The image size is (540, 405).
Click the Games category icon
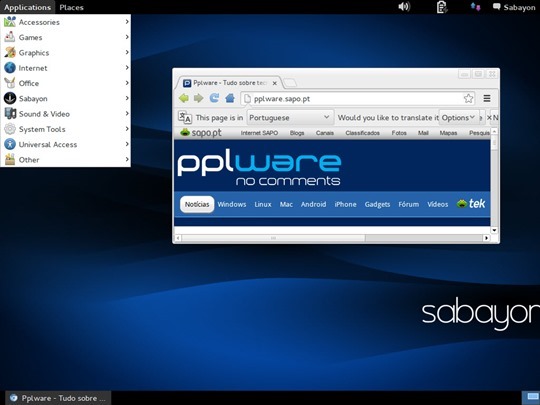click(10, 37)
